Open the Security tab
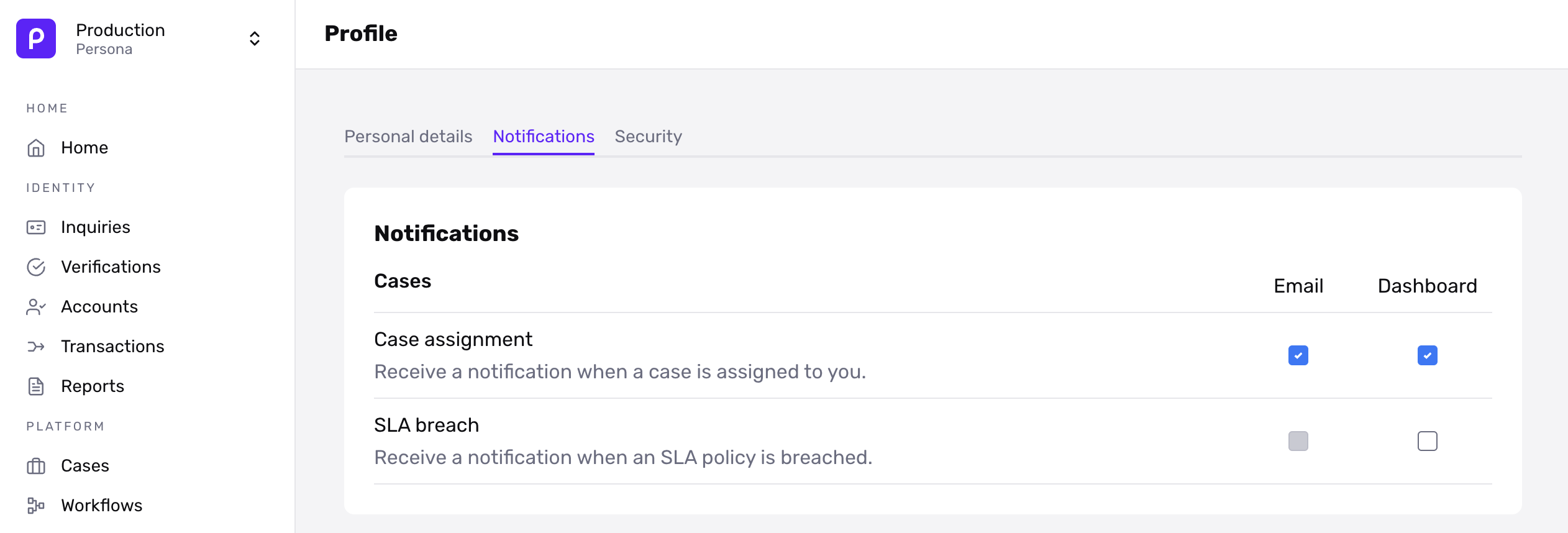The height and width of the screenshot is (533, 1568). pos(648,137)
